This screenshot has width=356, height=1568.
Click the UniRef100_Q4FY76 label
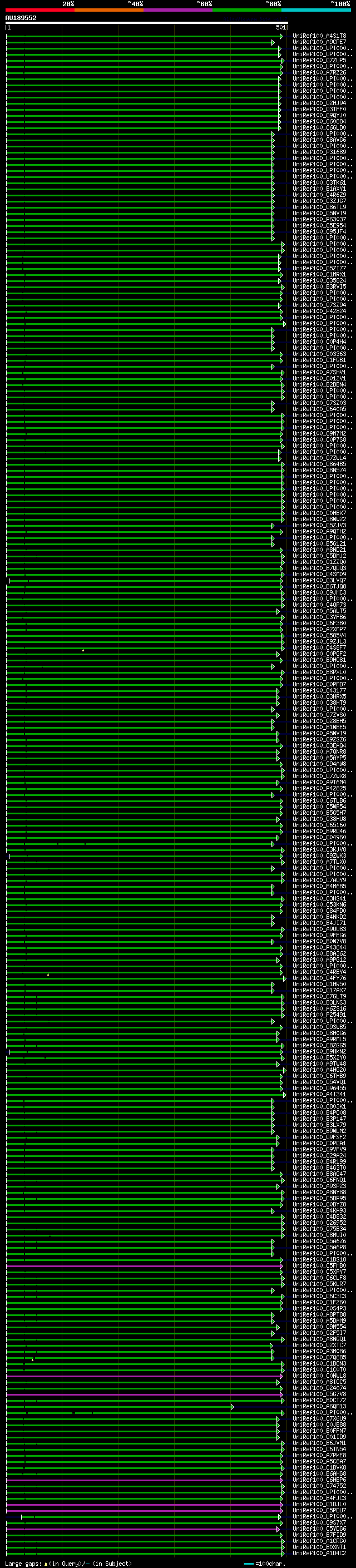coord(319,978)
